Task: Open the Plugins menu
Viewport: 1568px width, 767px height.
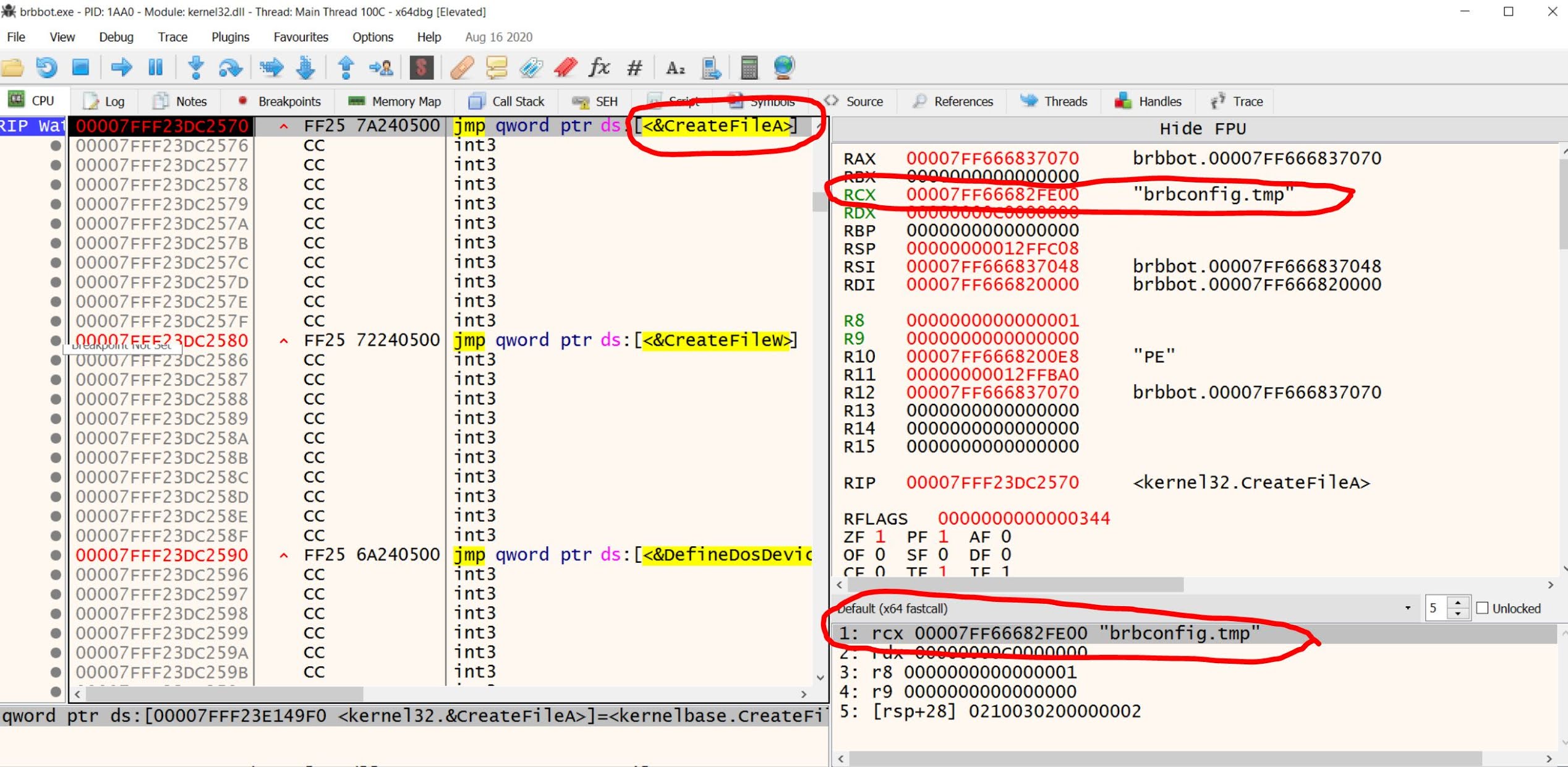Action: point(229,37)
